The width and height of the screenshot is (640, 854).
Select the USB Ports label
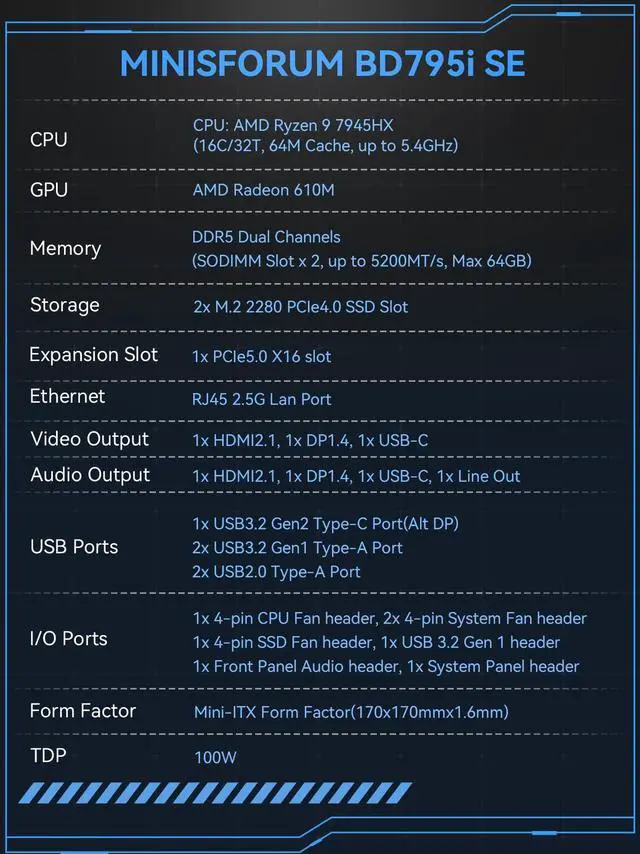tap(74, 547)
